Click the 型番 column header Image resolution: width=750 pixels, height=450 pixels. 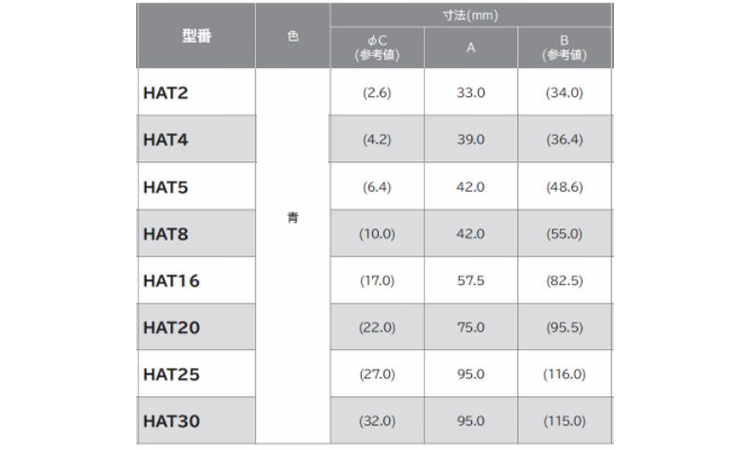coord(196,36)
